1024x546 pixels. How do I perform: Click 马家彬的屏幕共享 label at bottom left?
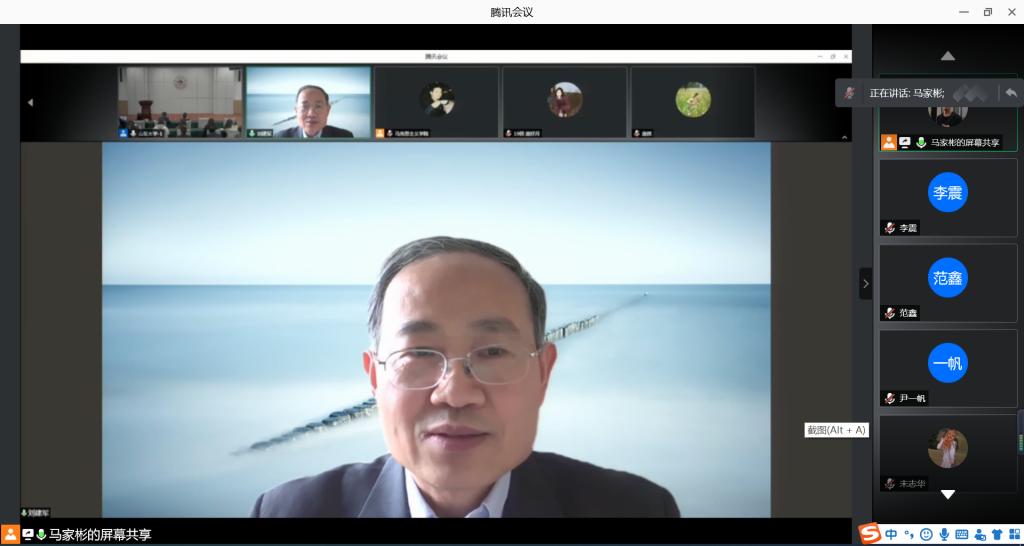[x=100, y=535]
